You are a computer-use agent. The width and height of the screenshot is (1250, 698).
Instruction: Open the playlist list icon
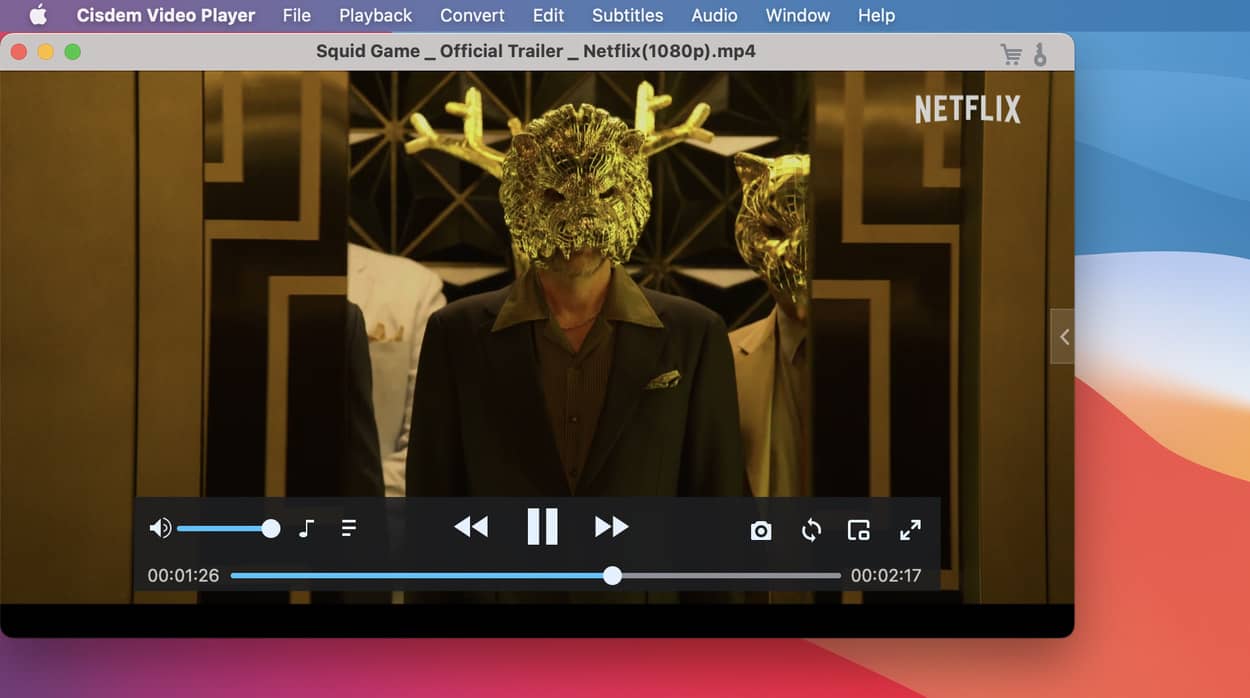pos(349,528)
